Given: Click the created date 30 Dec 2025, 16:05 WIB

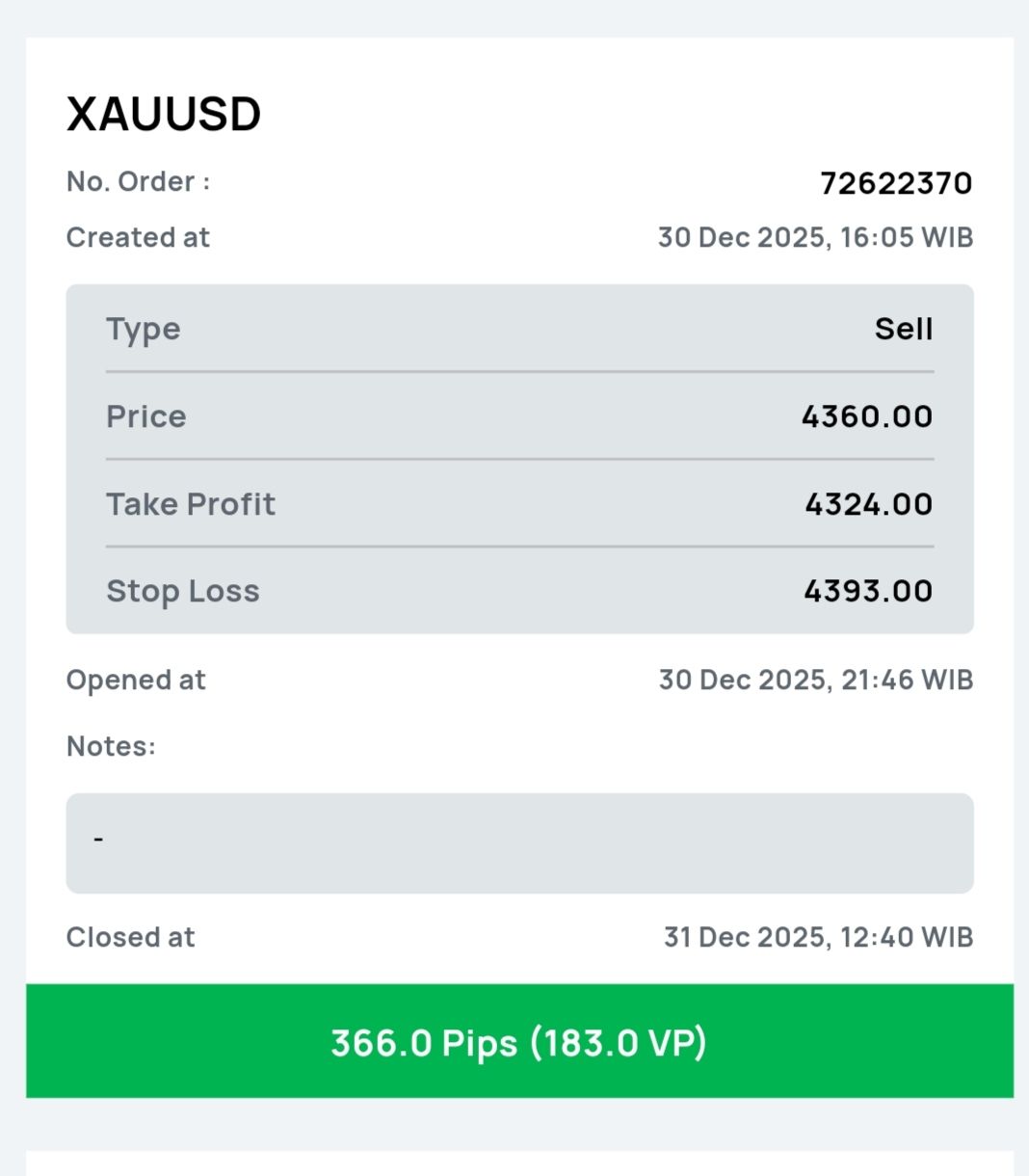Looking at the screenshot, I should [815, 237].
